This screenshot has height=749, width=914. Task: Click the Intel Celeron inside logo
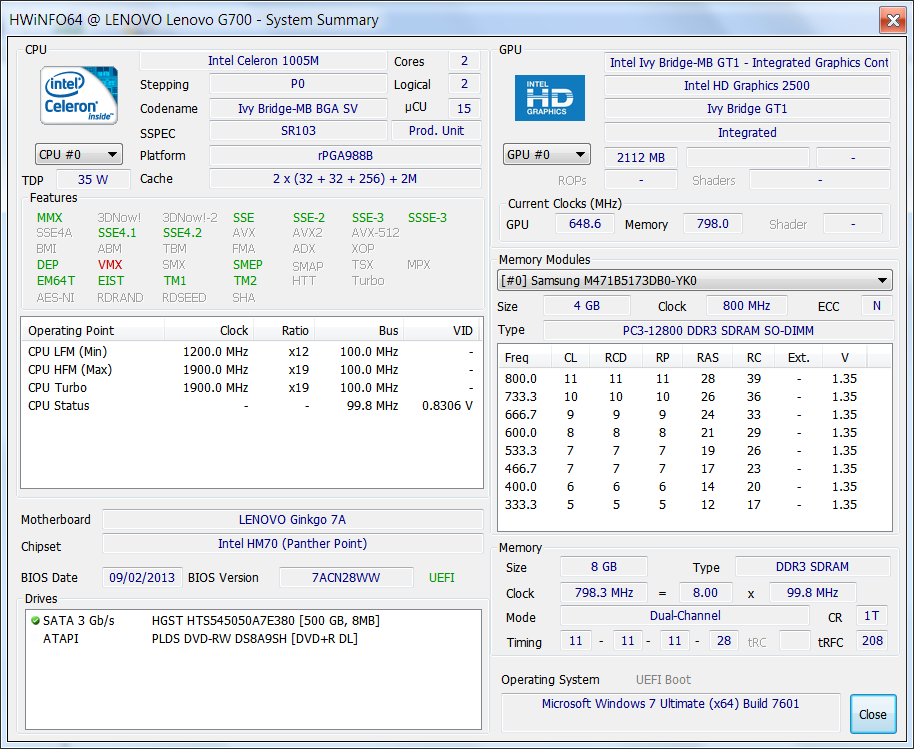pos(79,96)
